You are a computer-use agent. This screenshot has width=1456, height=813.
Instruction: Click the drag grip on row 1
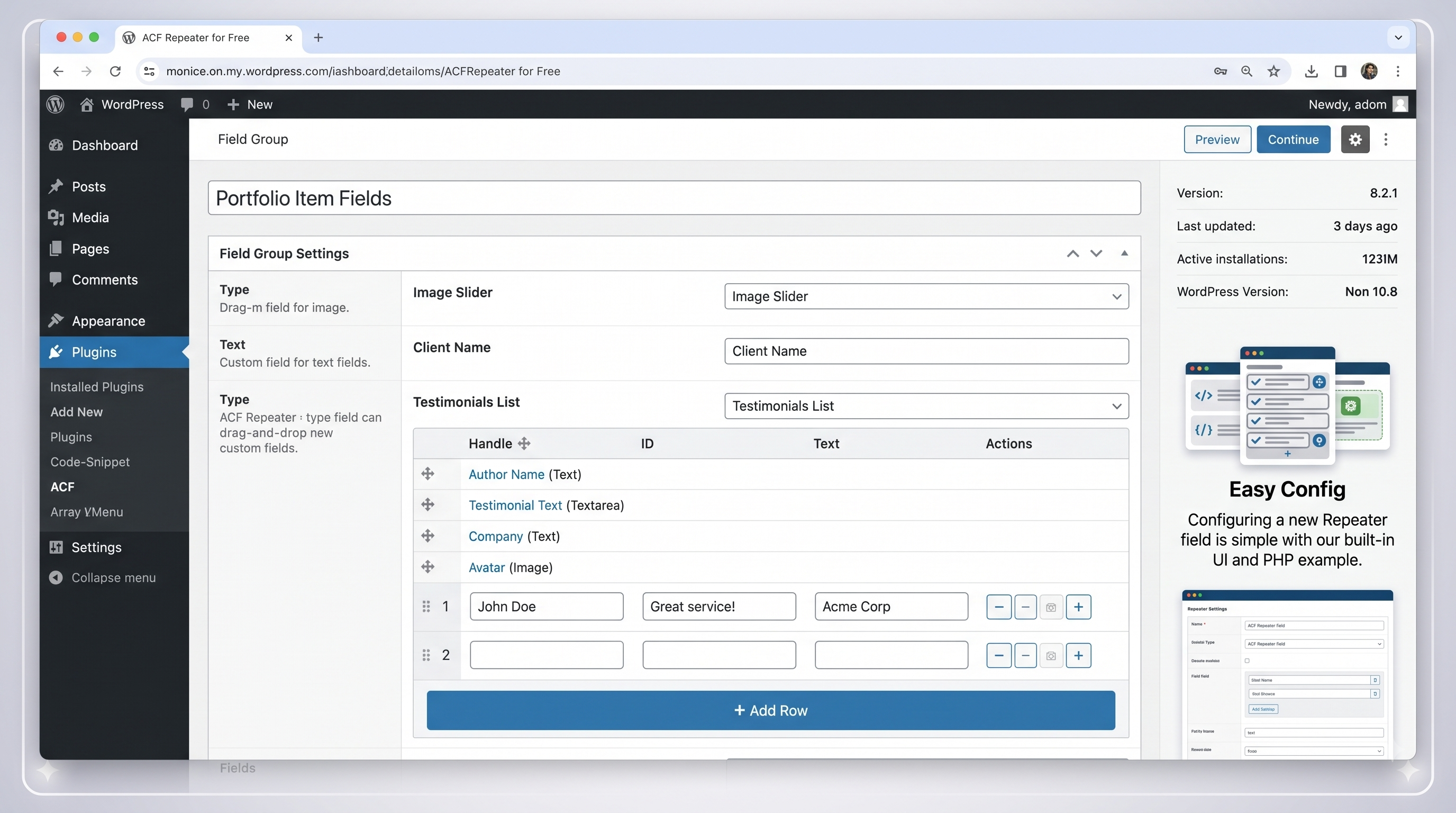pyautogui.click(x=426, y=607)
